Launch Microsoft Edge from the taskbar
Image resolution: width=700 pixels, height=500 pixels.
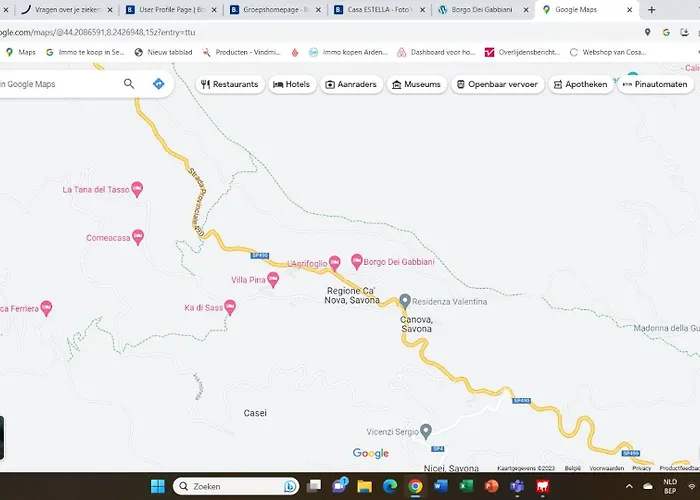point(390,486)
